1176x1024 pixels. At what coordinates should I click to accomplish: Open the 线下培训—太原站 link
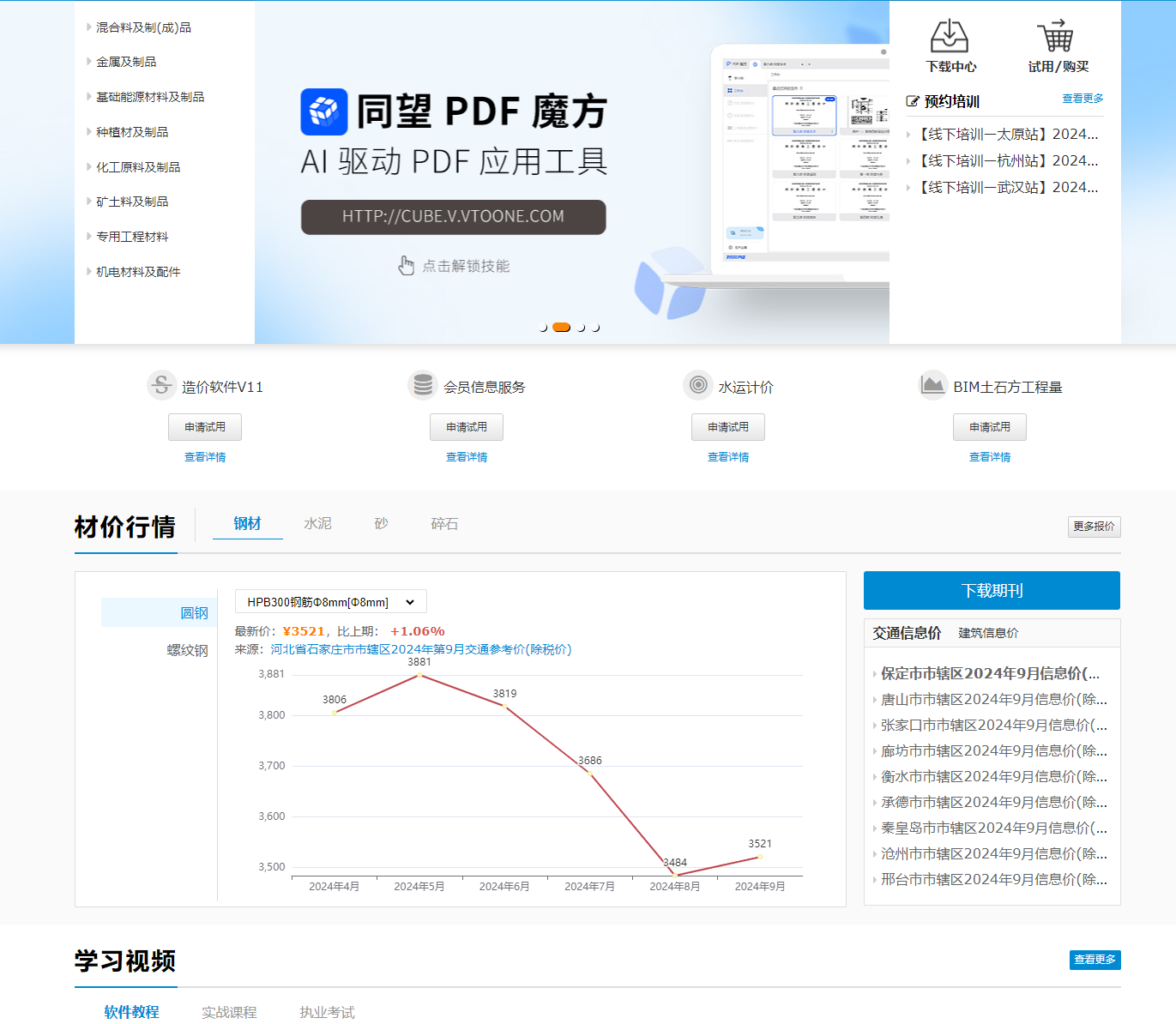[x=1007, y=135]
